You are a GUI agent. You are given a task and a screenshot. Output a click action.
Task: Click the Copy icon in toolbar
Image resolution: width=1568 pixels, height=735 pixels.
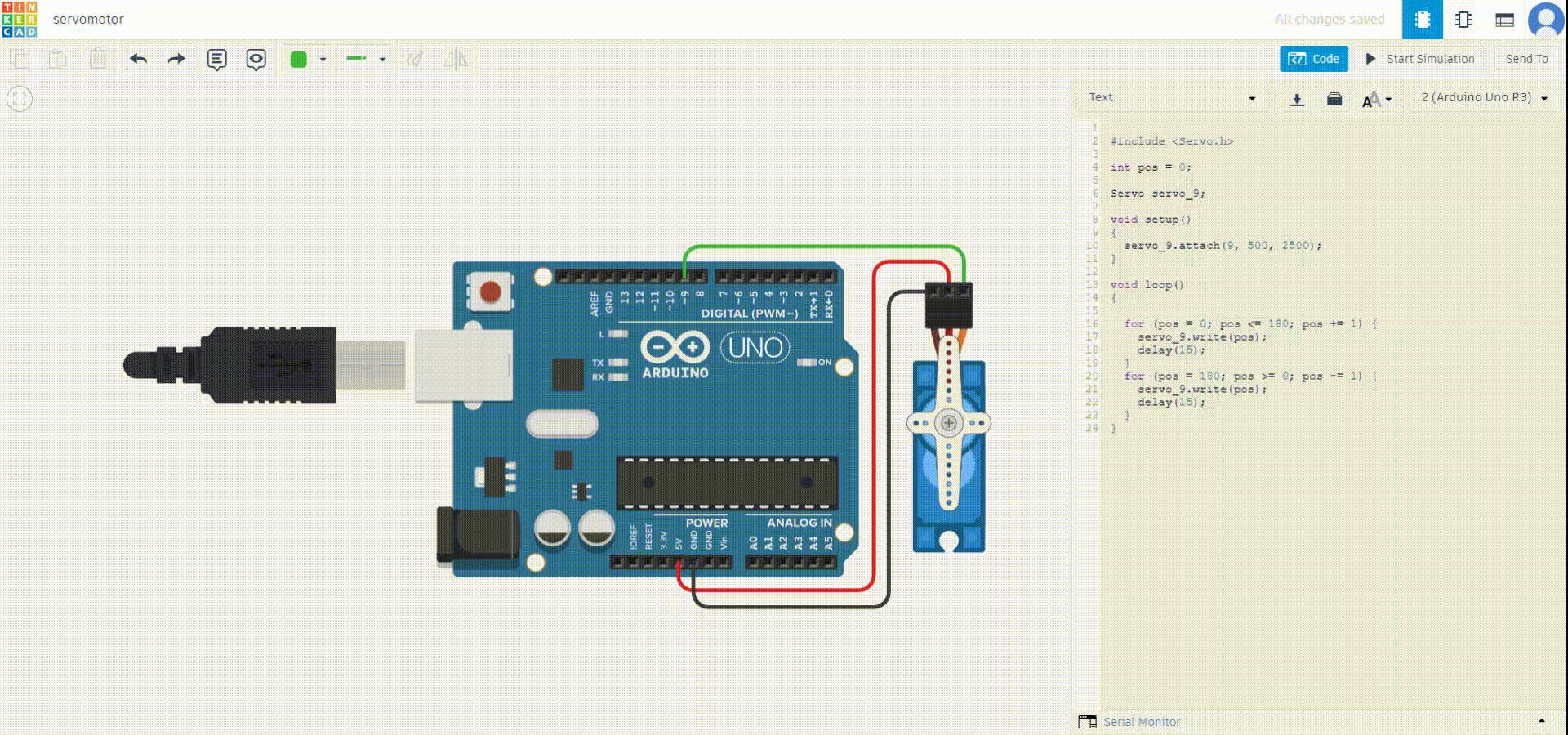(20, 59)
